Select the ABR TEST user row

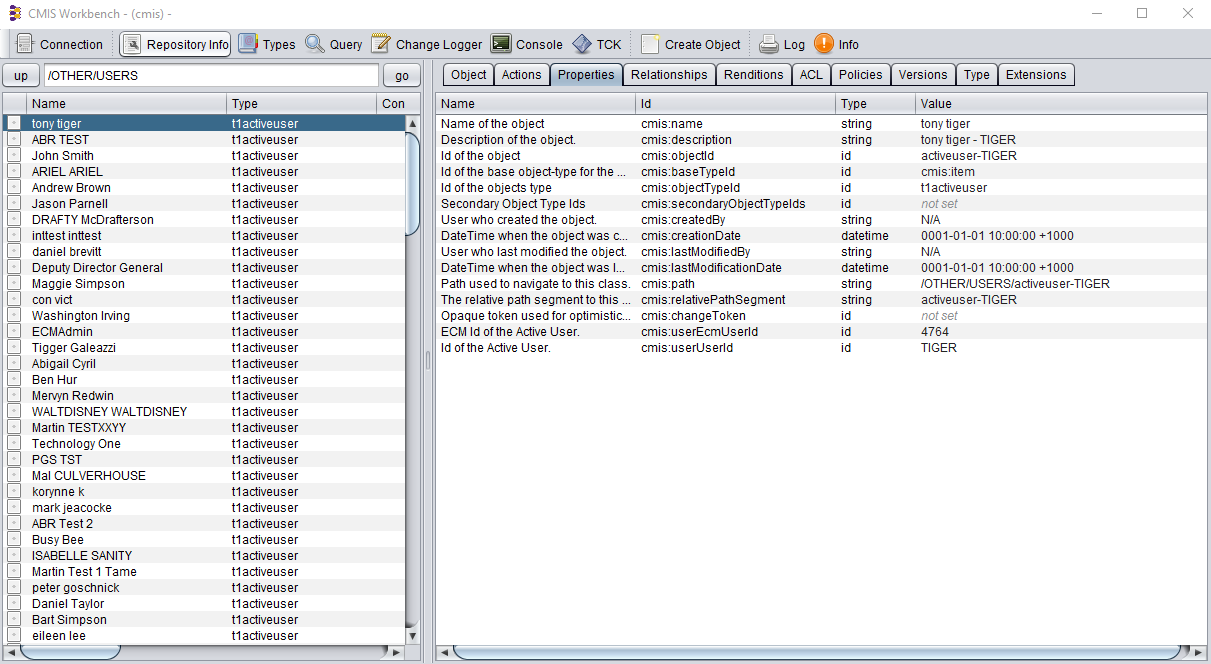(x=205, y=140)
